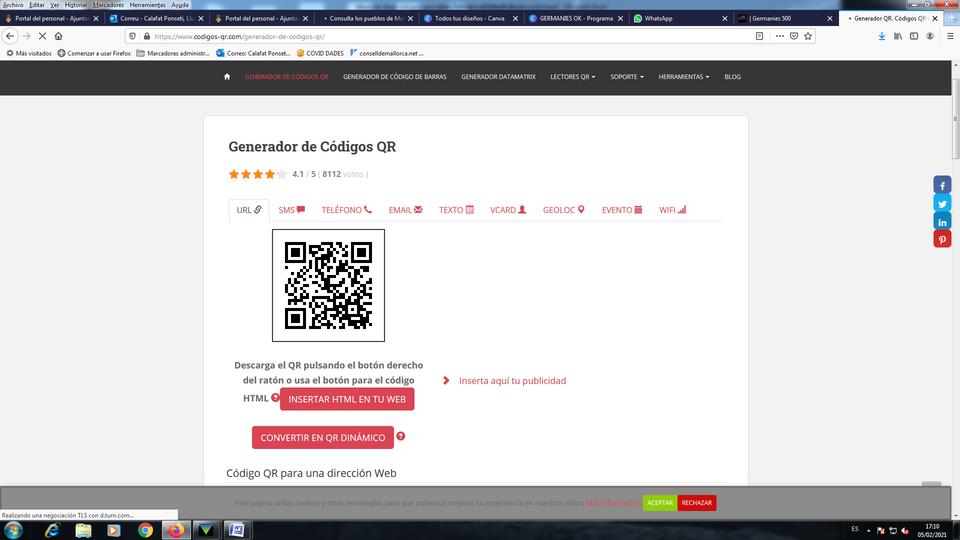Save page to Pocket
The width and height of the screenshot is (960, 540).
tap(794, 36)
